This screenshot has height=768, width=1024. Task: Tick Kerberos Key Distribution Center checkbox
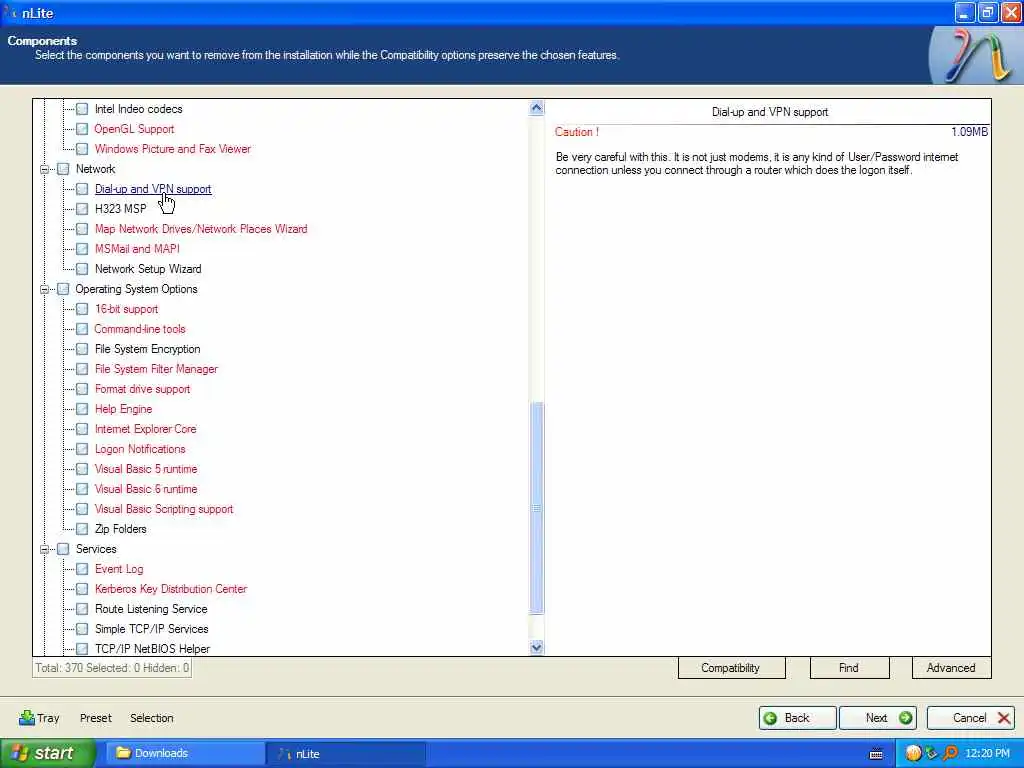pos(82,589)
